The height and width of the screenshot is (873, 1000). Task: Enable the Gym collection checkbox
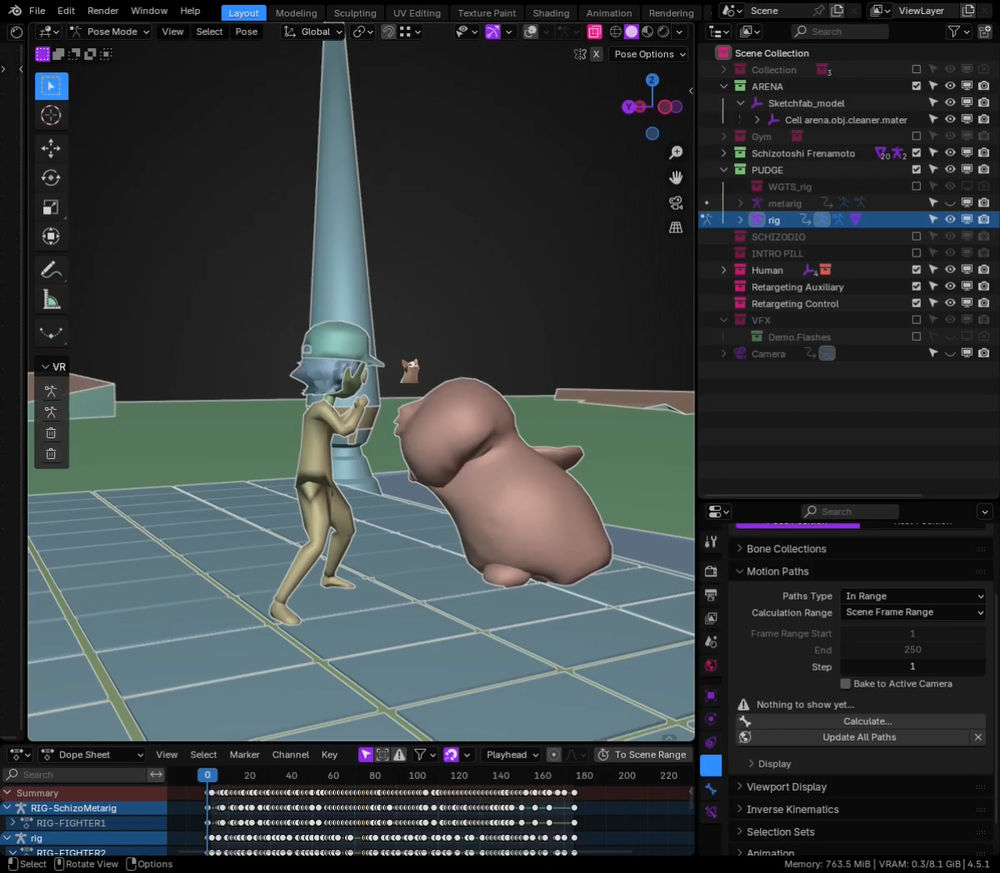916,136
